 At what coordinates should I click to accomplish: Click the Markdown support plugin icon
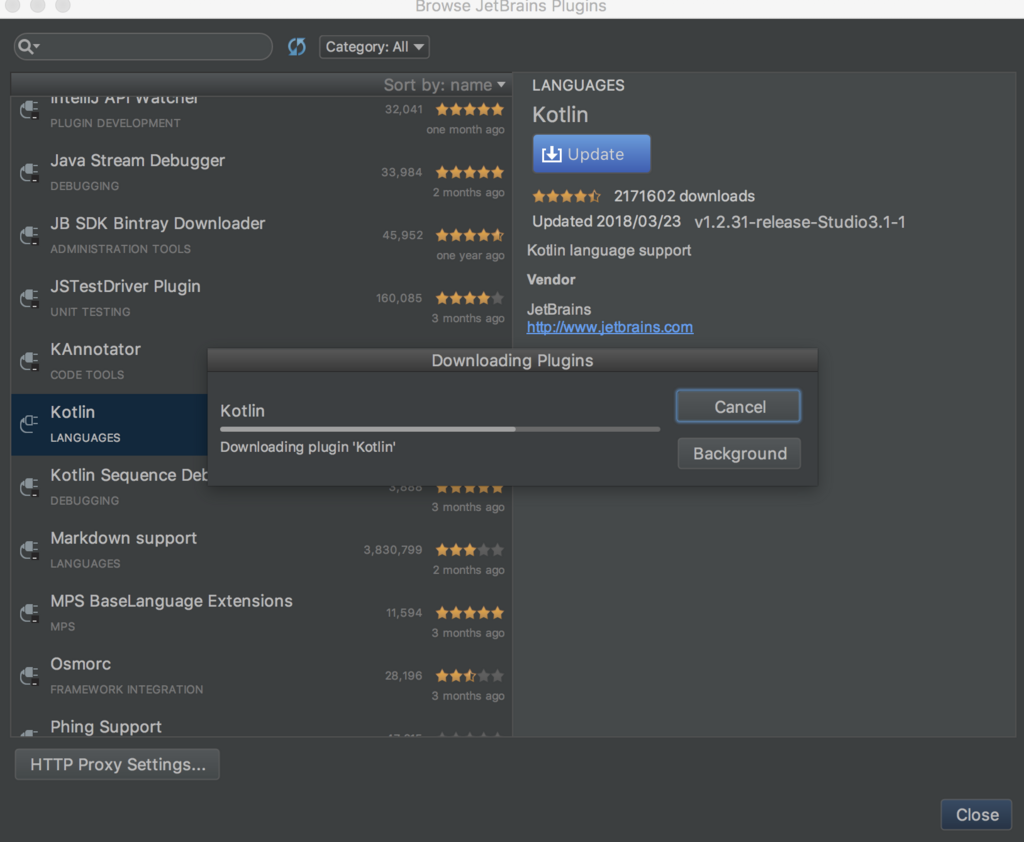(29, 551)
